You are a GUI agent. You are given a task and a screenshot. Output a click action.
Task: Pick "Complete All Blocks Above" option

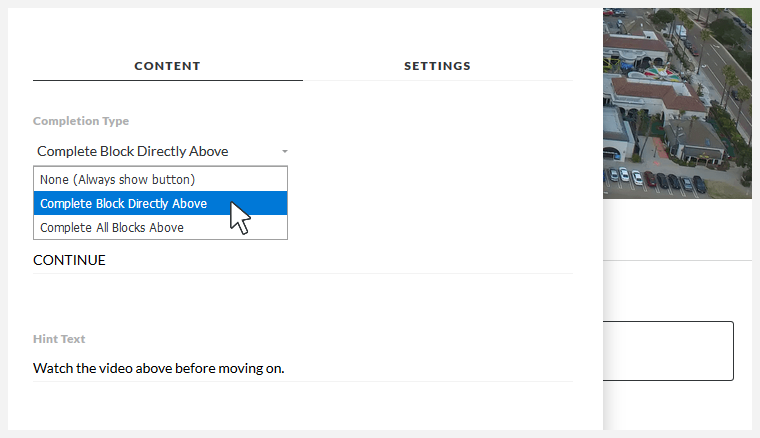click(x=112, y=227)
